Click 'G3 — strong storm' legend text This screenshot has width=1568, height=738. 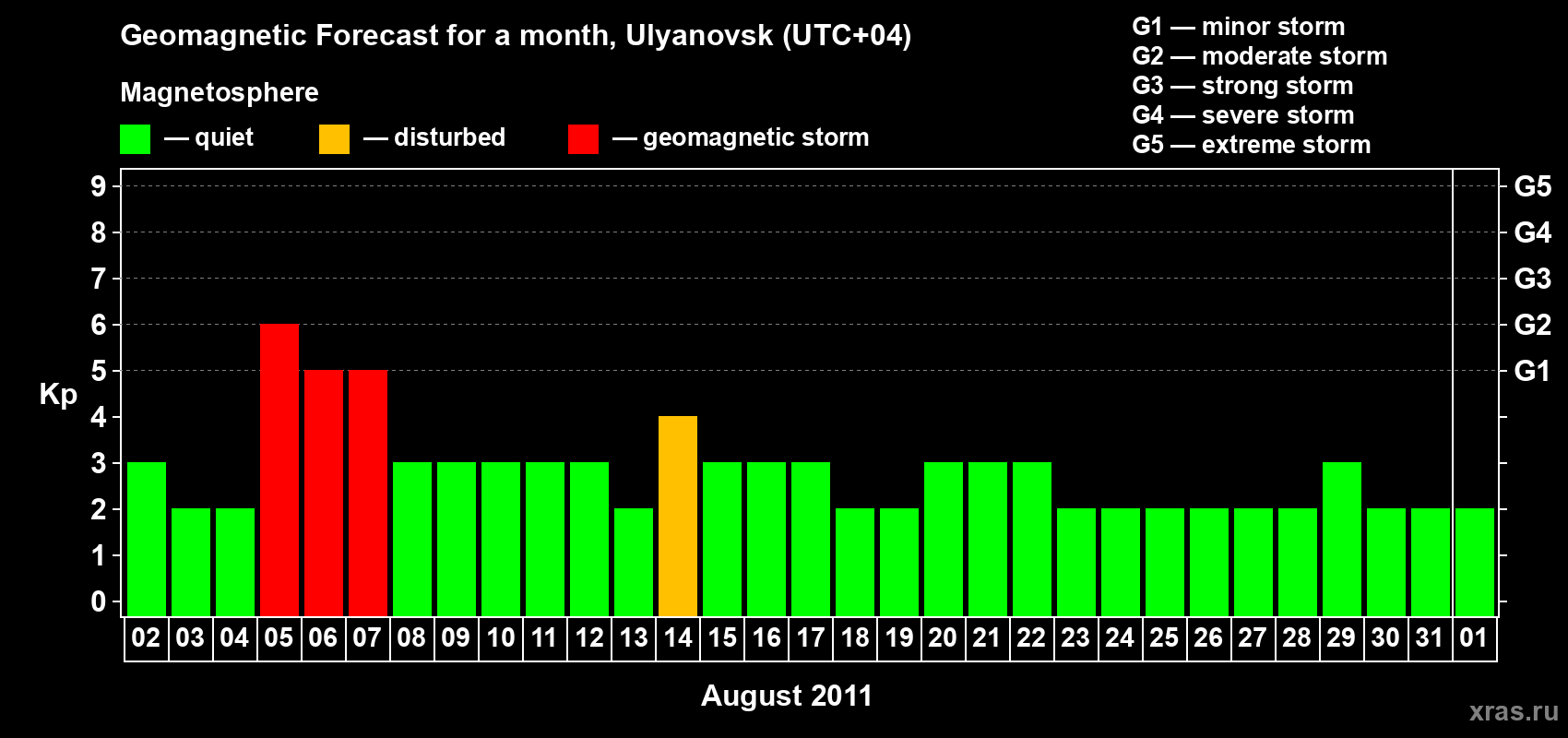coord(1242,86)
